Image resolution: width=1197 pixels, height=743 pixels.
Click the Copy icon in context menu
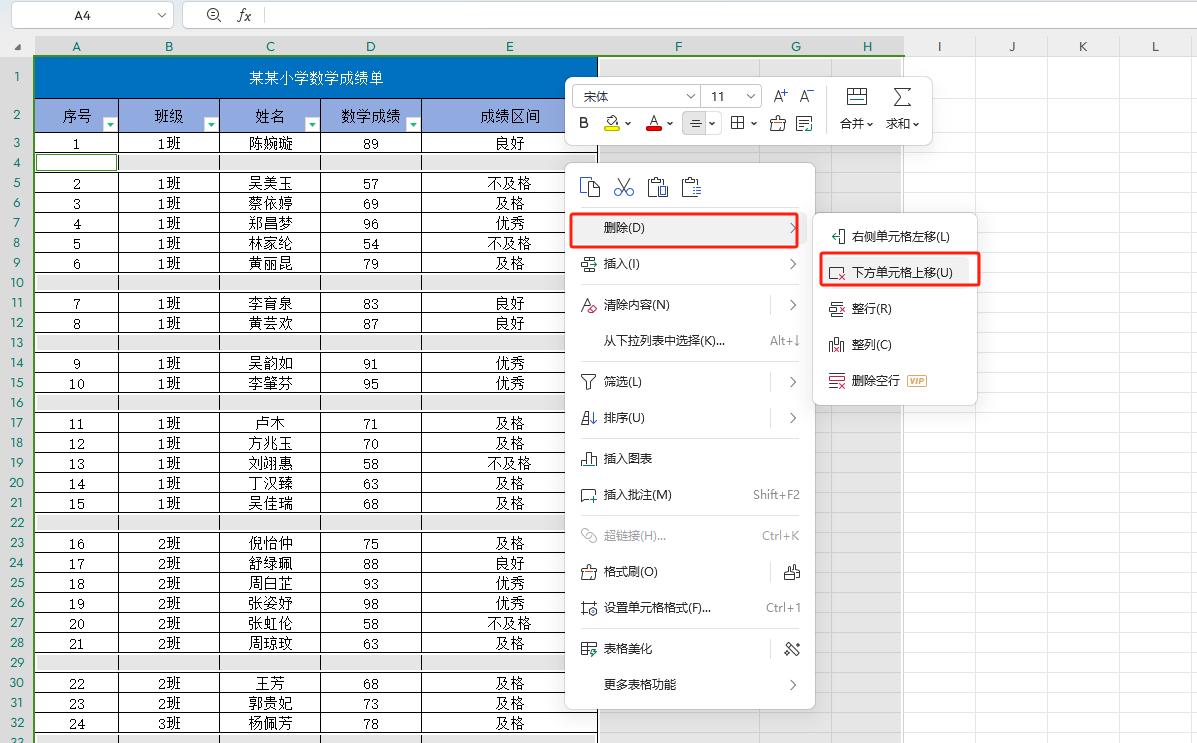[x=589, y=187]
